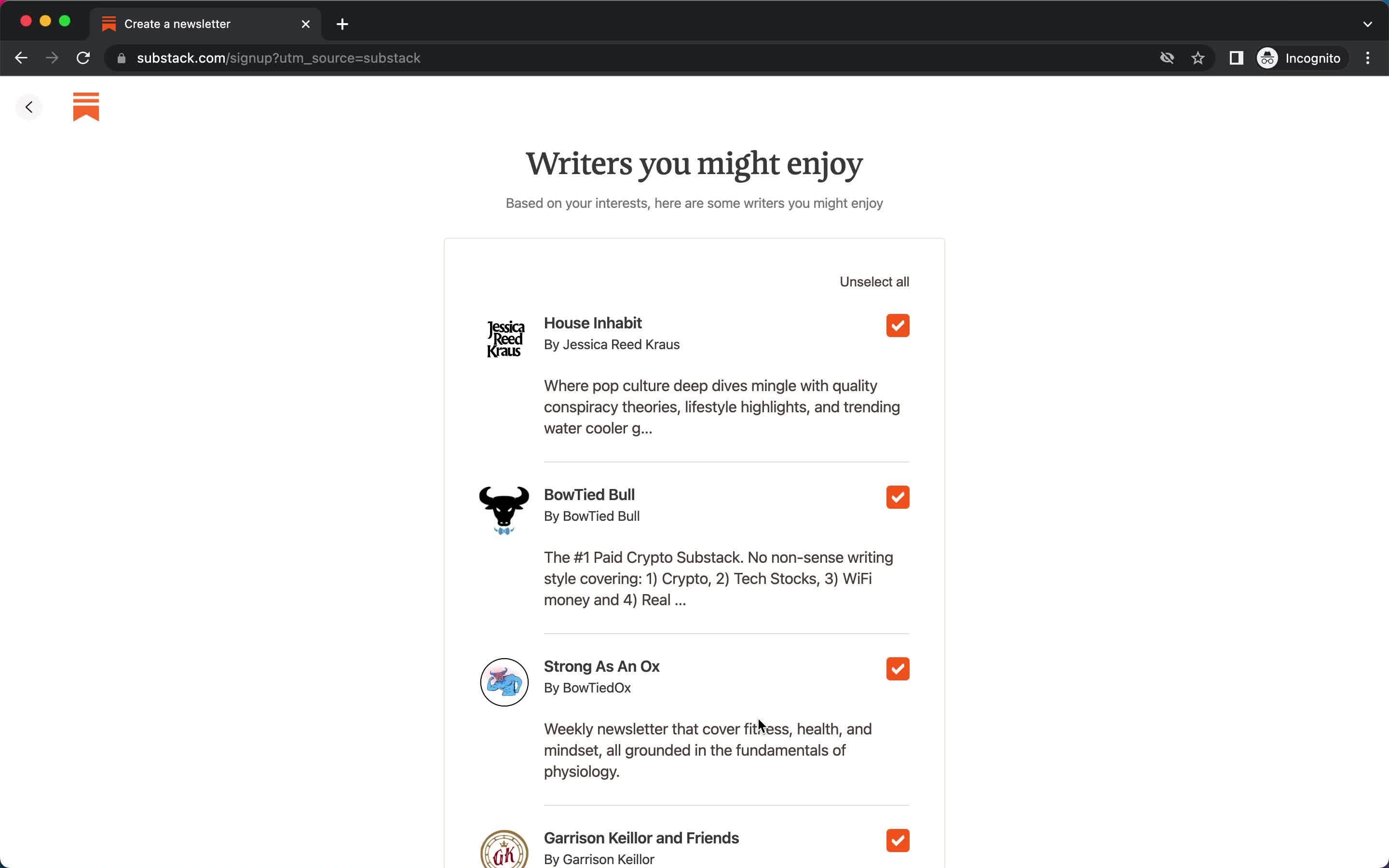The height and width of the screenshot is (868, 1389).
Task: Click the yellow macOS minimize button
Action: pos(45,21)
